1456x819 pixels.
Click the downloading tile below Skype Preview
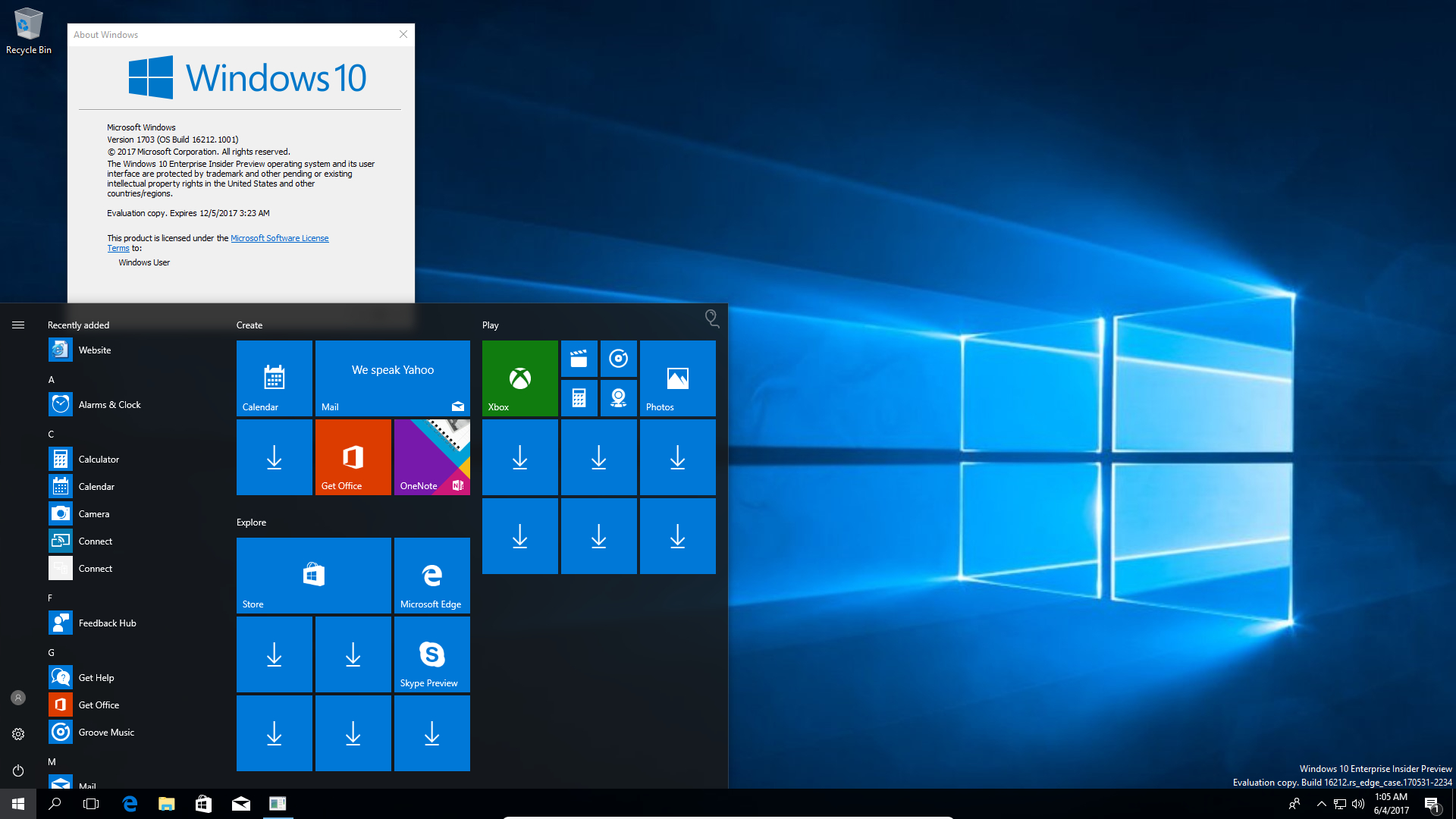click(432, 733)
